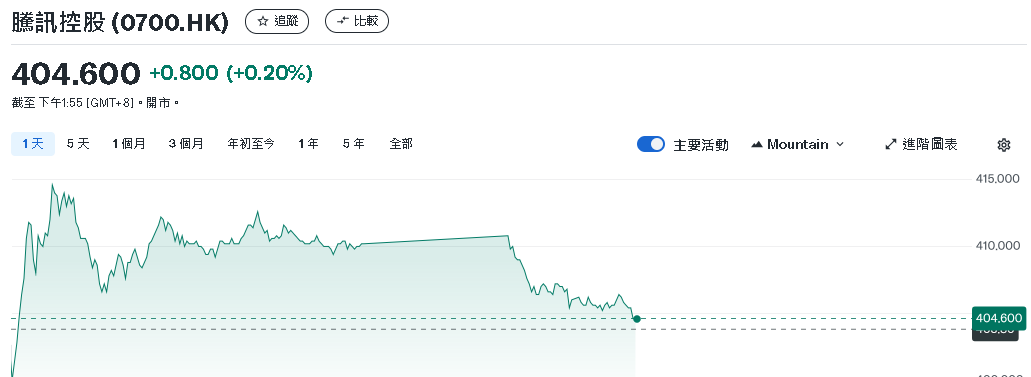This screenshot has width=1031, height=377.
Task: Click the compare arrows icon beside 比較
Action: pos(343,22)
